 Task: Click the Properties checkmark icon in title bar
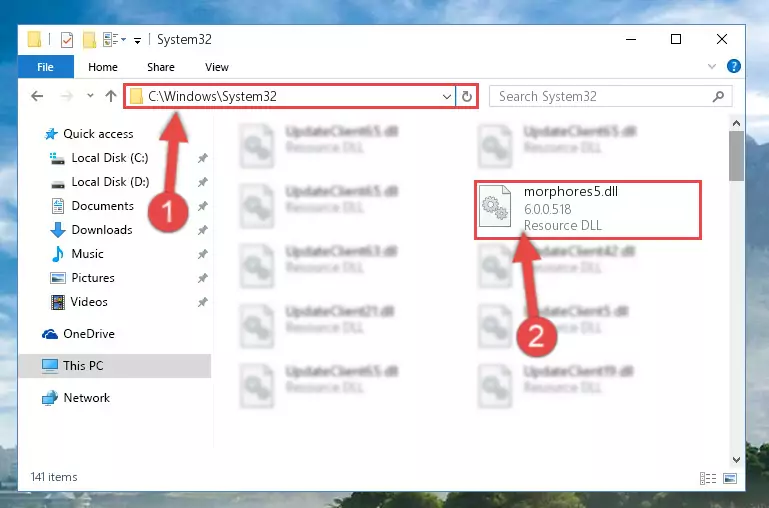pos(67,40)
